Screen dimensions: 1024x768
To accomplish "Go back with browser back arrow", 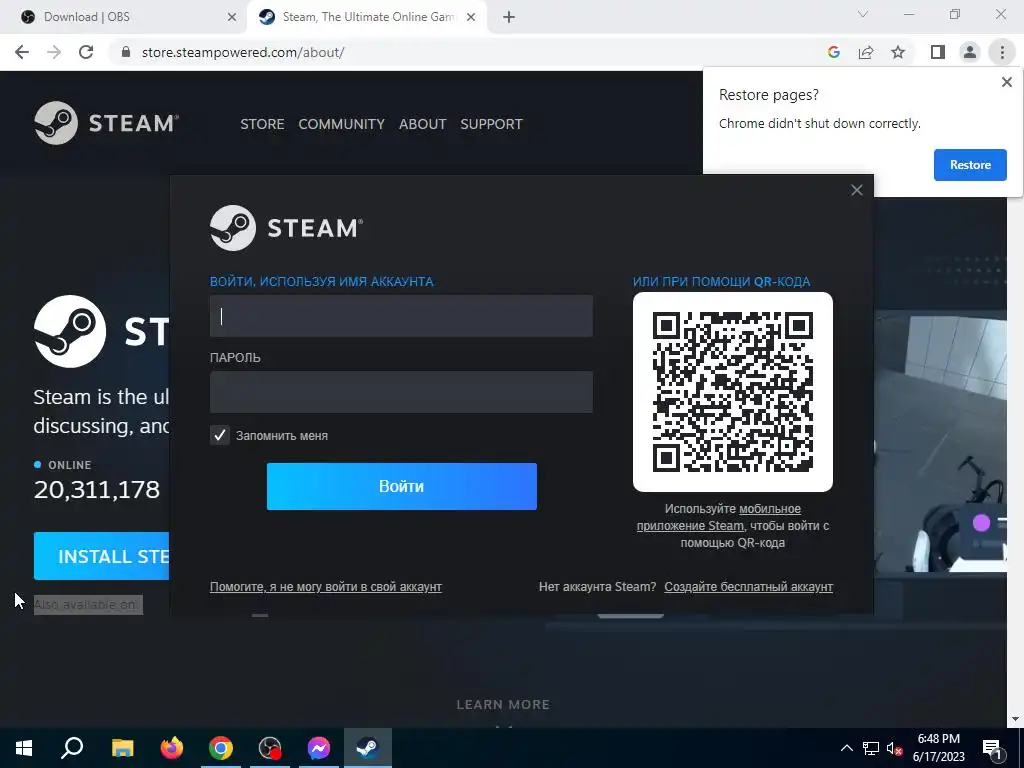I will pyautogui.click(x=22, y=52).
